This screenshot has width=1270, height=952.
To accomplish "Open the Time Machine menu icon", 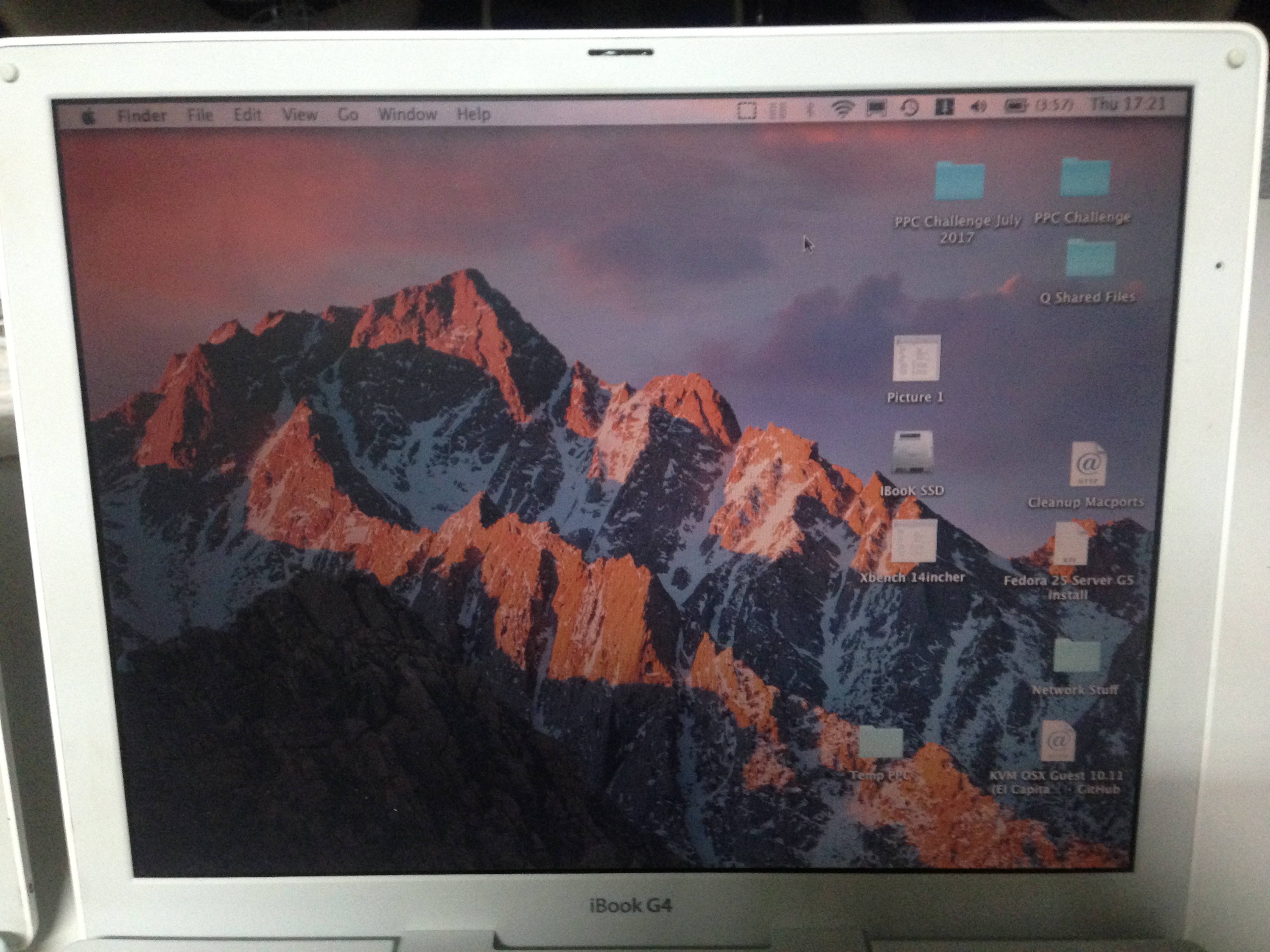I will pyautogui.click(x=909, y=107).
